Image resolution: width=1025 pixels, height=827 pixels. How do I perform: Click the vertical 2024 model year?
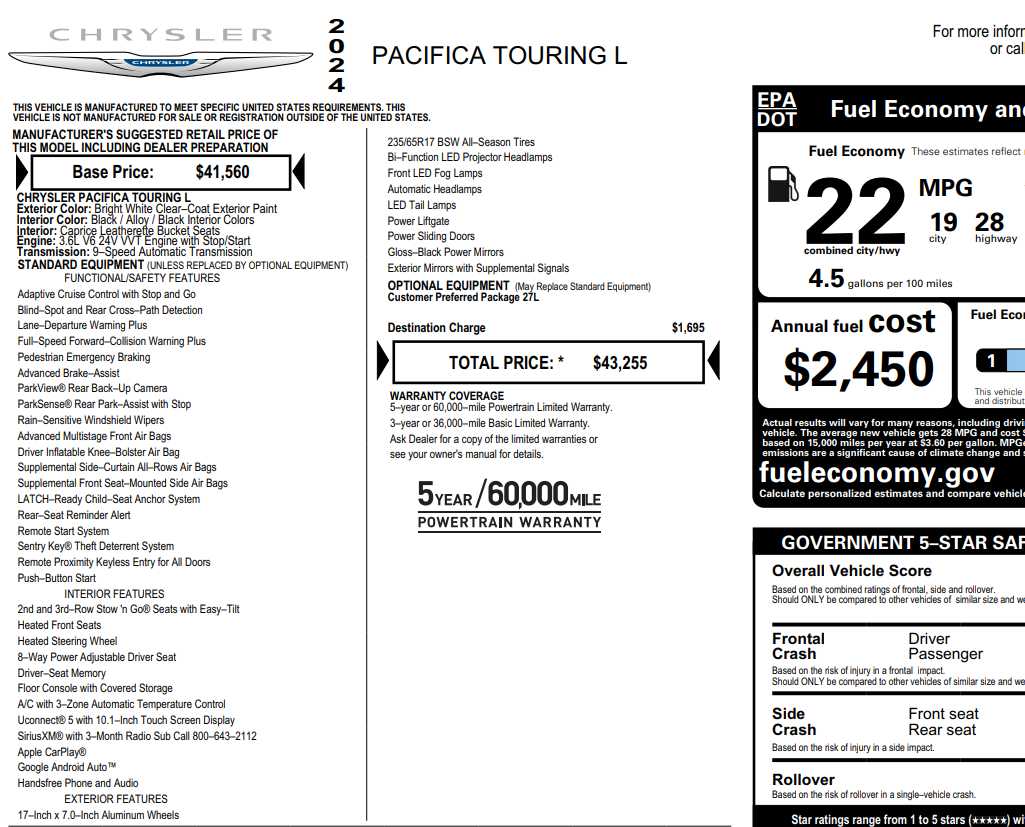(x=337, y=56)
